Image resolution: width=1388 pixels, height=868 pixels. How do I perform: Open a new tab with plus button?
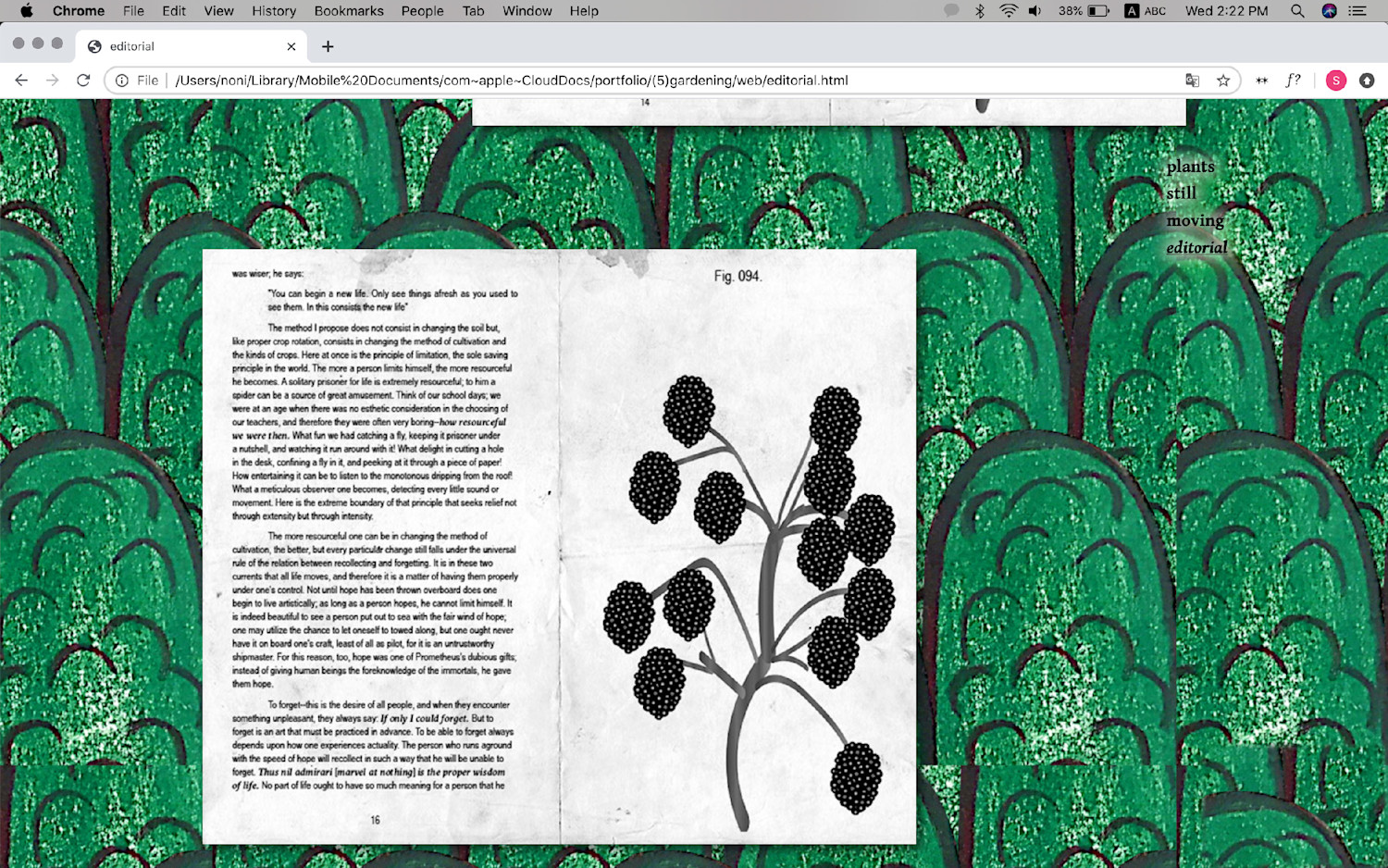tap(328, 46)
